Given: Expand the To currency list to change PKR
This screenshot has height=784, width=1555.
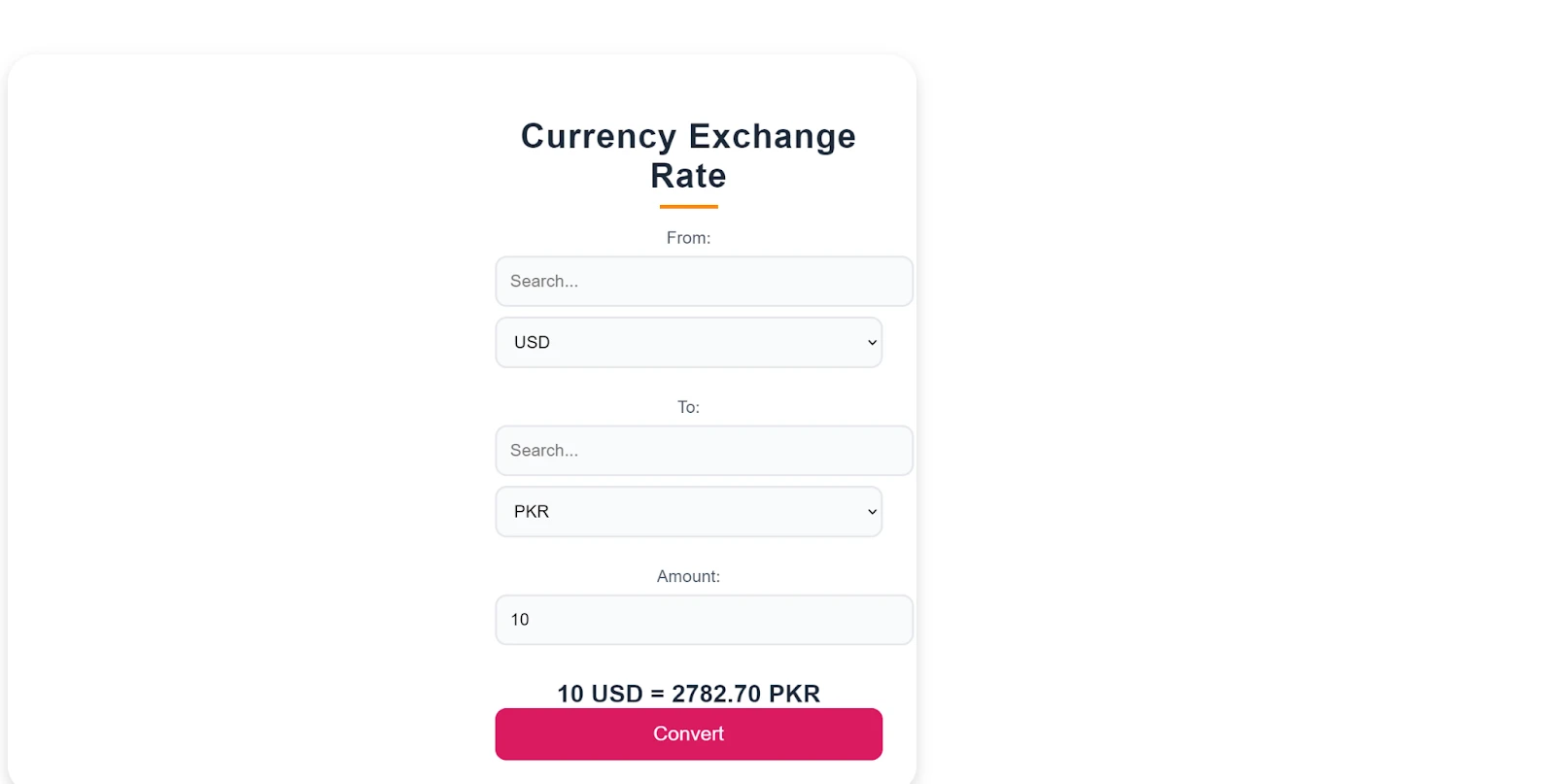Looking at the screenshot, I should click(x=688, y=511).
